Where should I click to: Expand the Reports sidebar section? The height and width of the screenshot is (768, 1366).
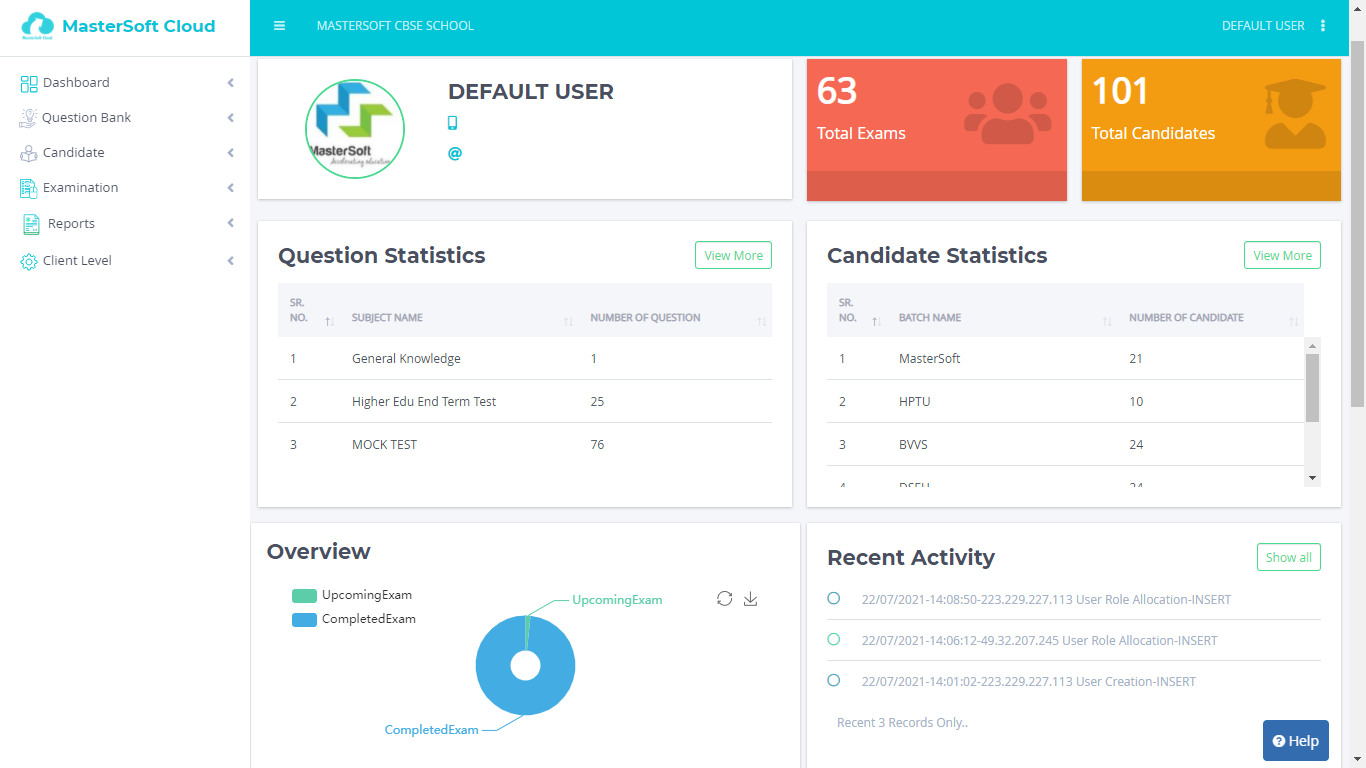point(70,223)
